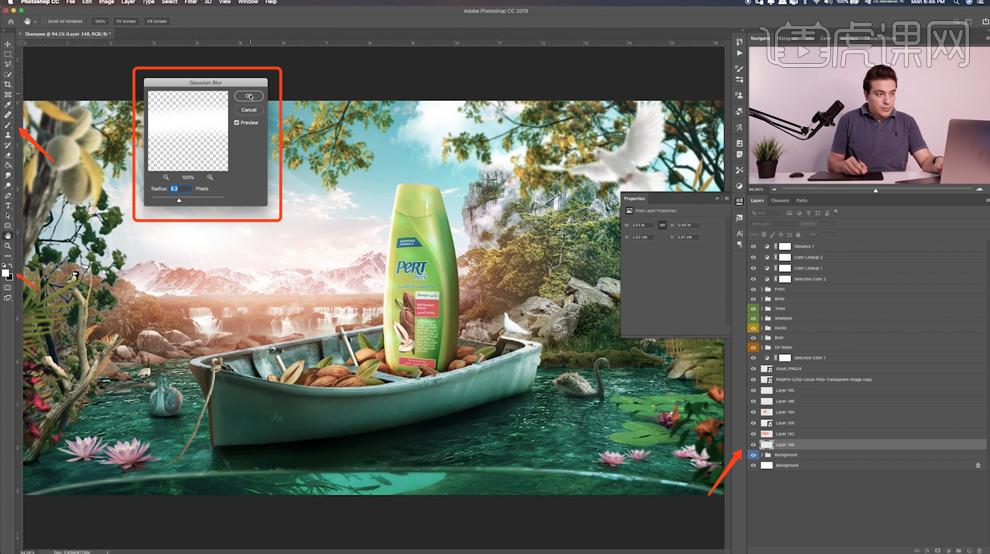Viewport: 990px width, 554px height.
Task: Open the Shampoo document tab
Action: tap(68, 34)
